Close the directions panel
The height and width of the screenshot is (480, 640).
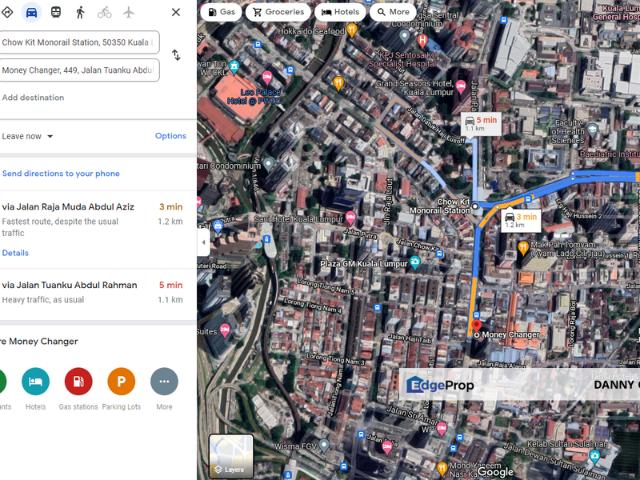pyautogui.click(x=176, y=12)
